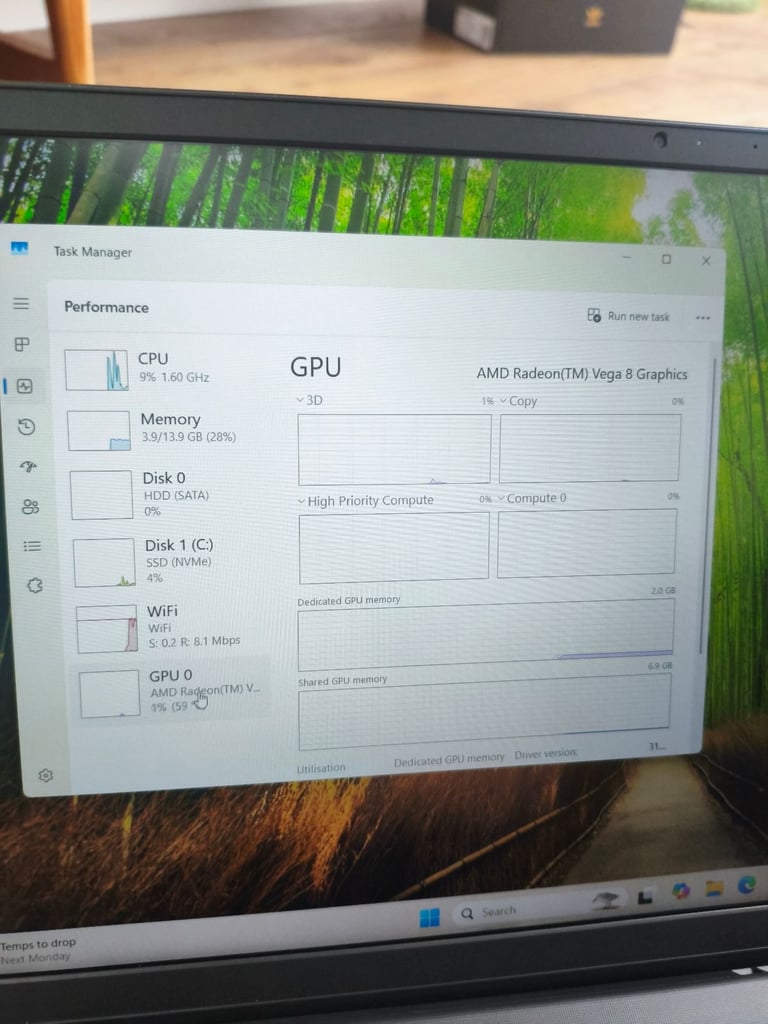768x1024 pixels.
Task: Open the 3D engine dropdown
Action: pos(310,400)
